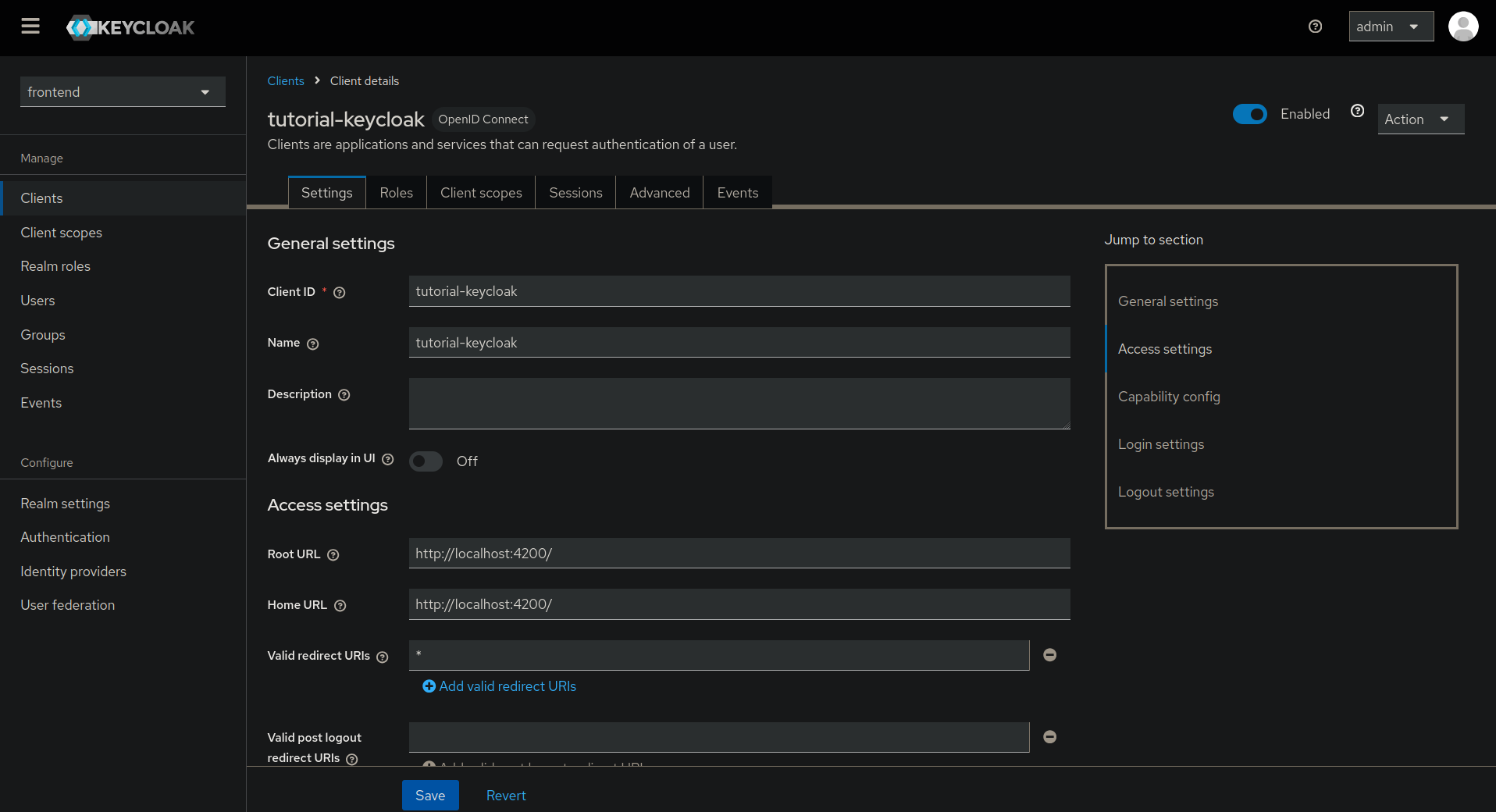Open the Client scopes tab
This screenshot has width=1496, height=812.
click(481, 193)
